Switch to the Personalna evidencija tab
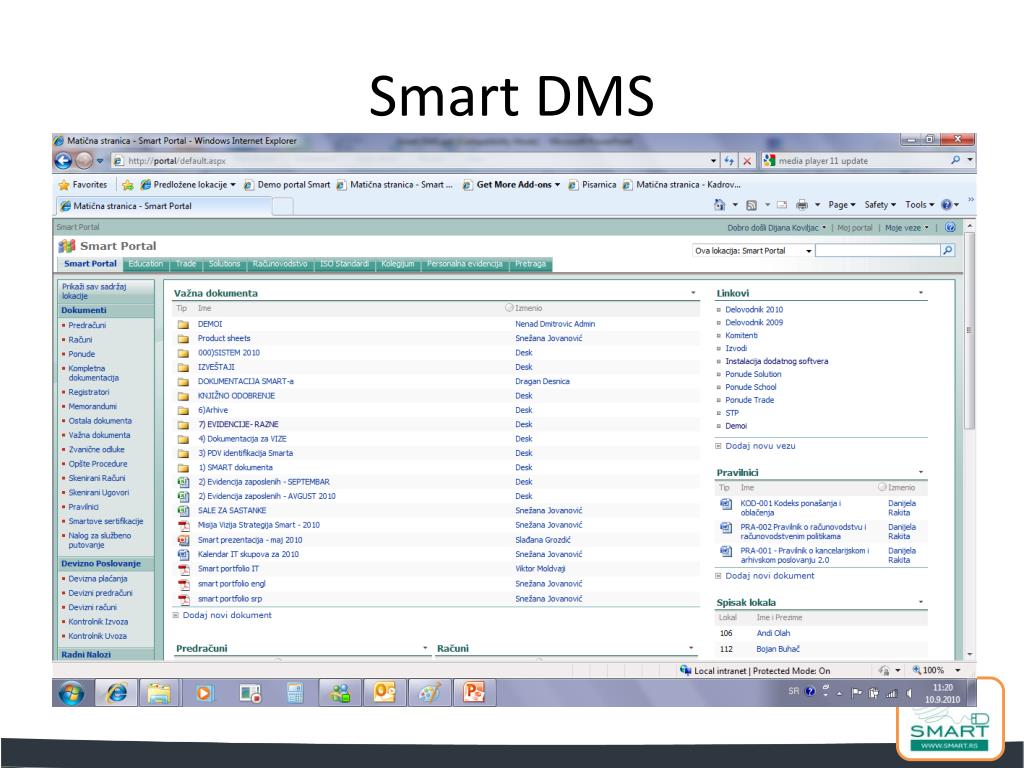This screenshot has width=1024, height=768. pos(464,264)
